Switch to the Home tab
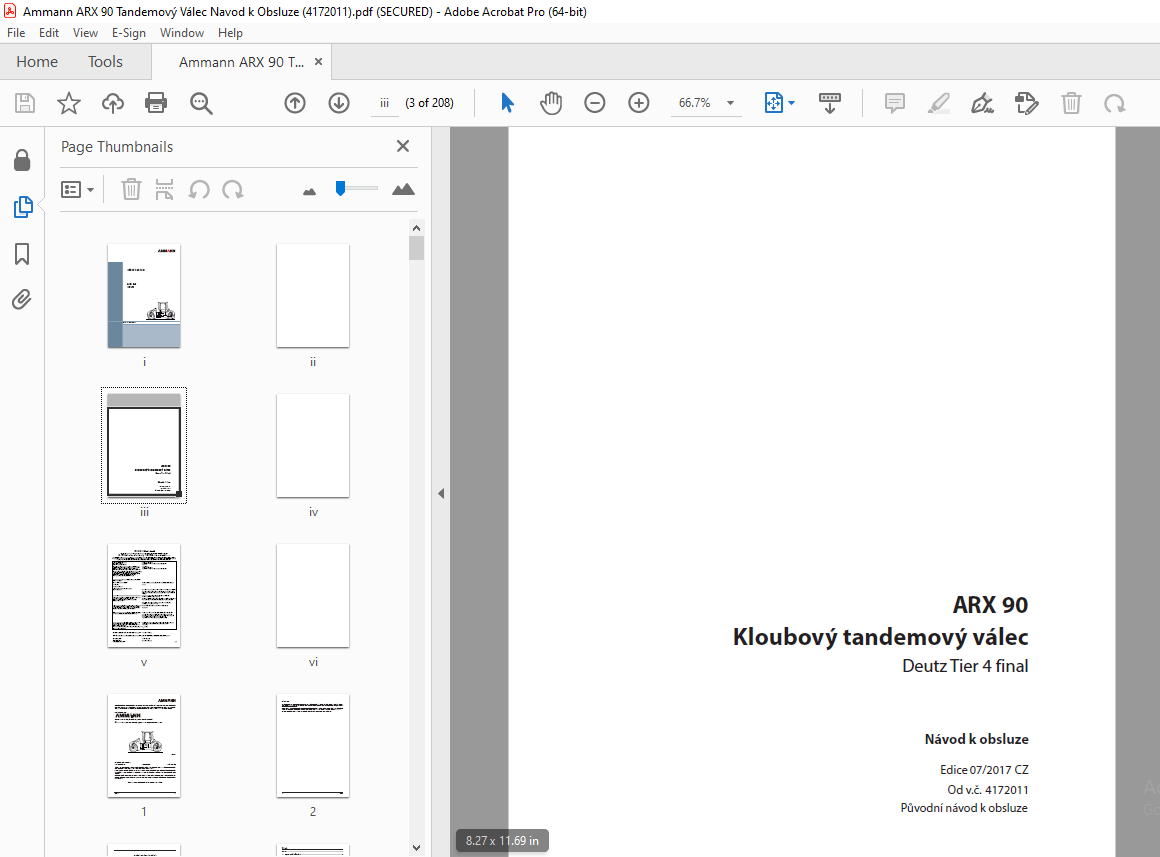Screen dimensions: 1160x857 coord(37,62)
